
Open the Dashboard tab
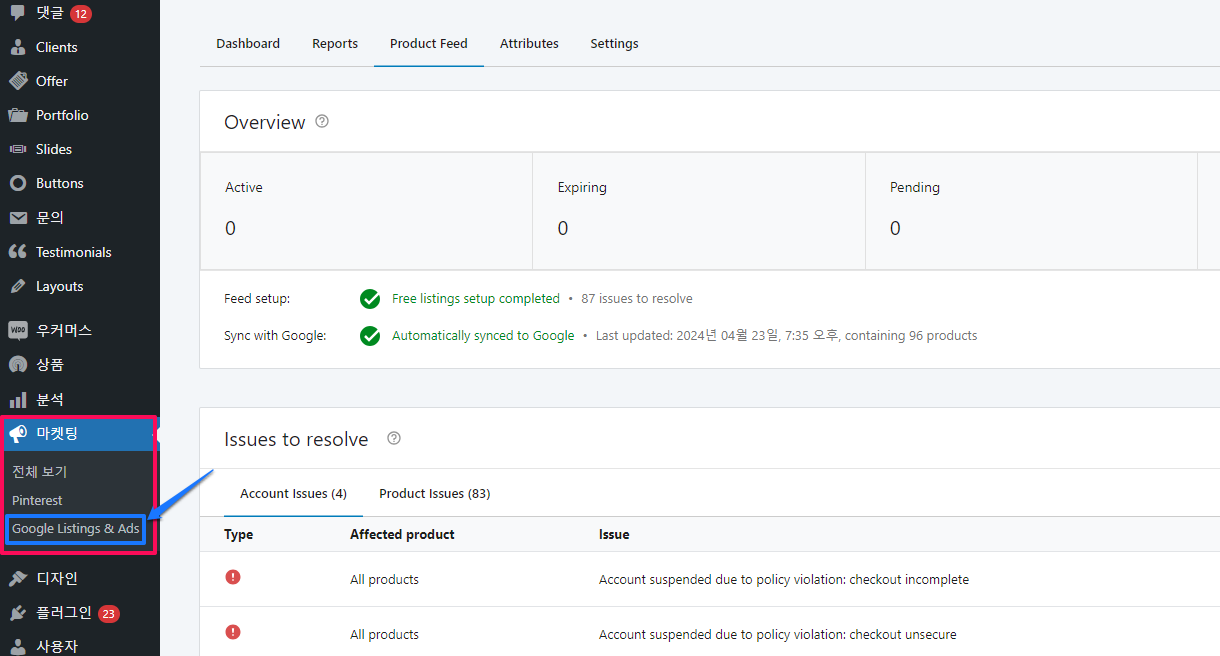click(248, 43)
